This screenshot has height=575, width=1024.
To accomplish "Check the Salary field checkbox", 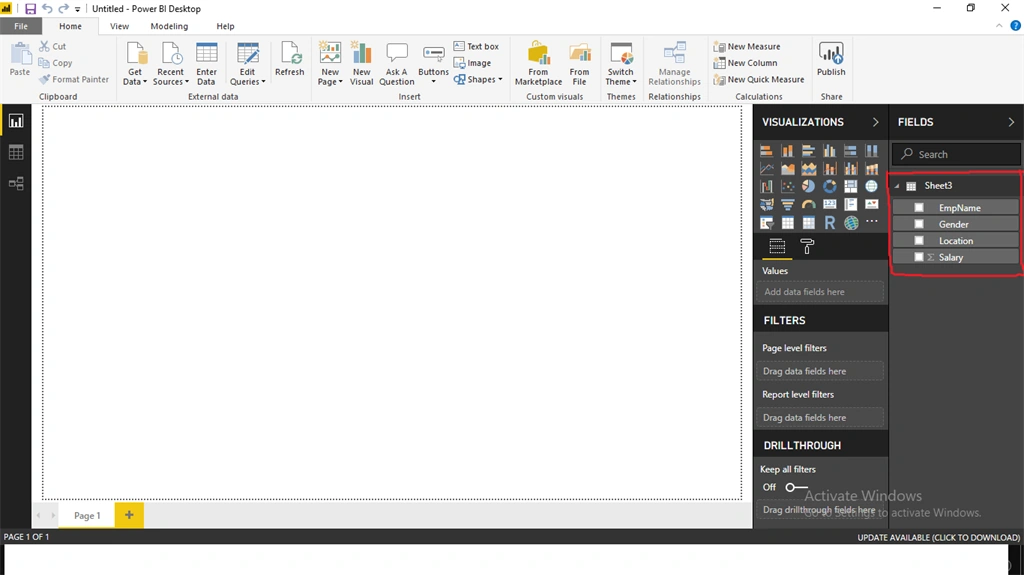I will tap(919, 257).
